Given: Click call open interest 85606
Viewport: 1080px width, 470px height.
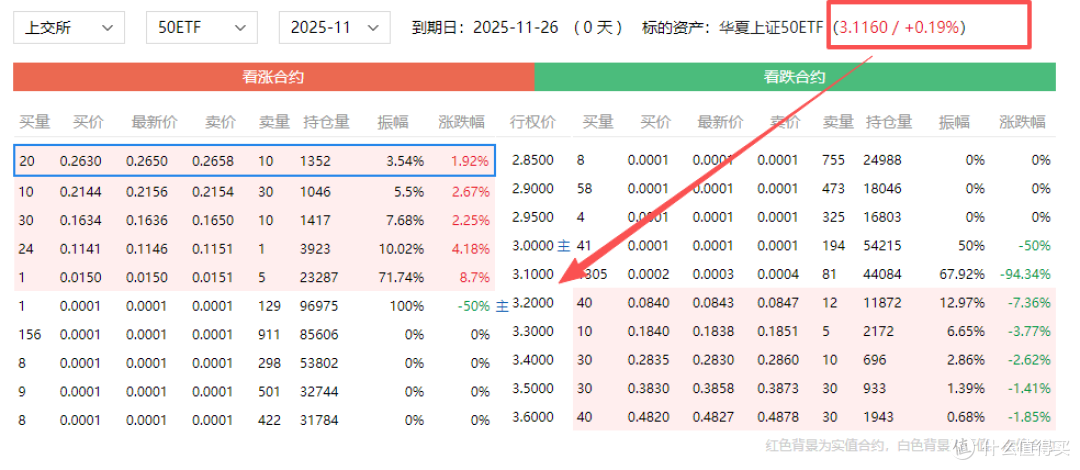Looking at the screenshot, I should click(318, 335).
